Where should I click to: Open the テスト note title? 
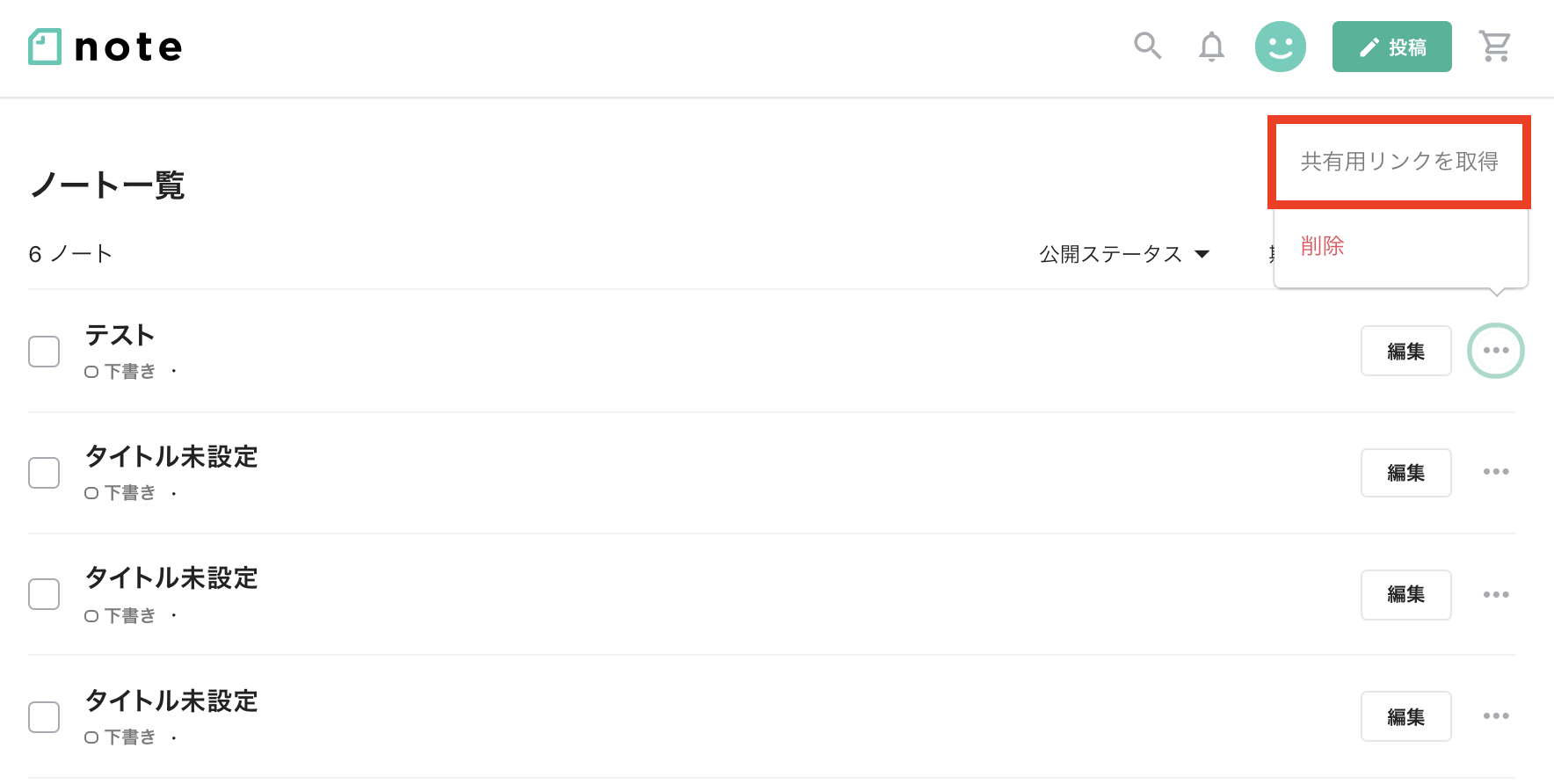[x=120, y=335]
